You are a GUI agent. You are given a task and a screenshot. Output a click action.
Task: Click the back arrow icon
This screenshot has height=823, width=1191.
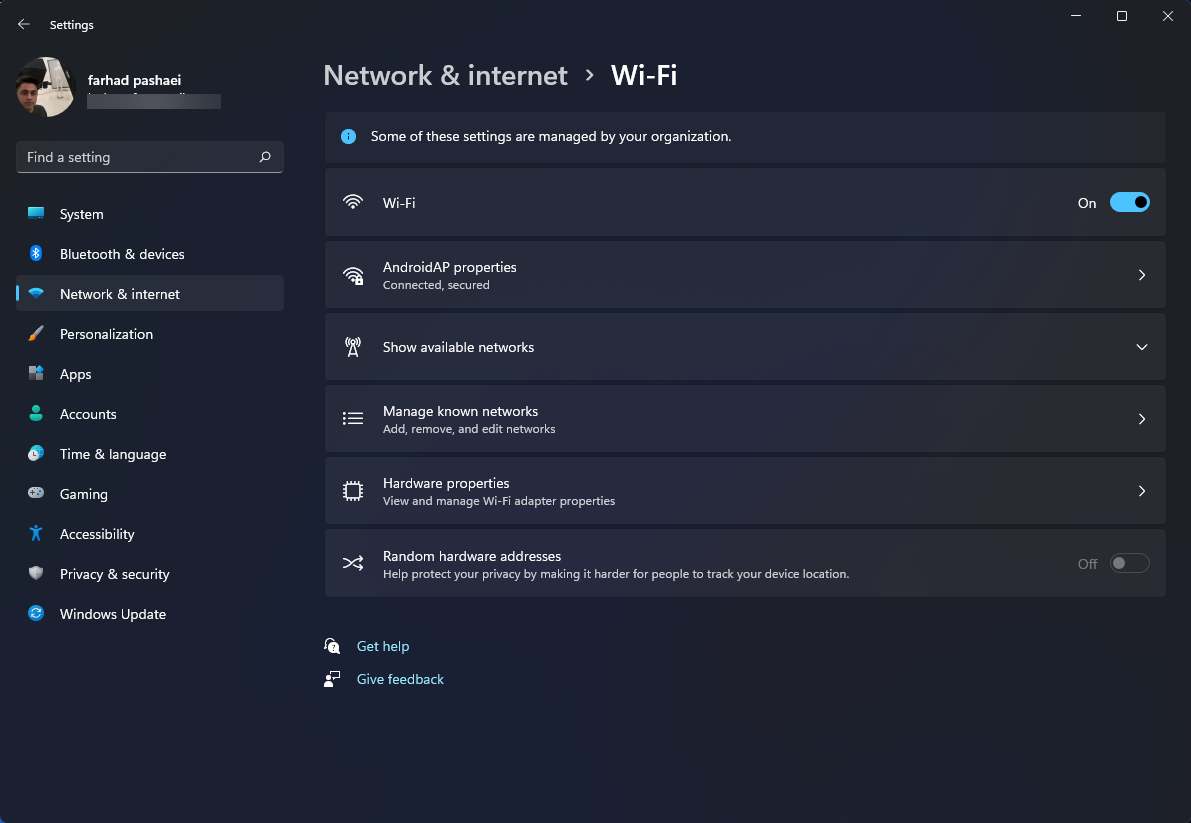tap(24, 24)
